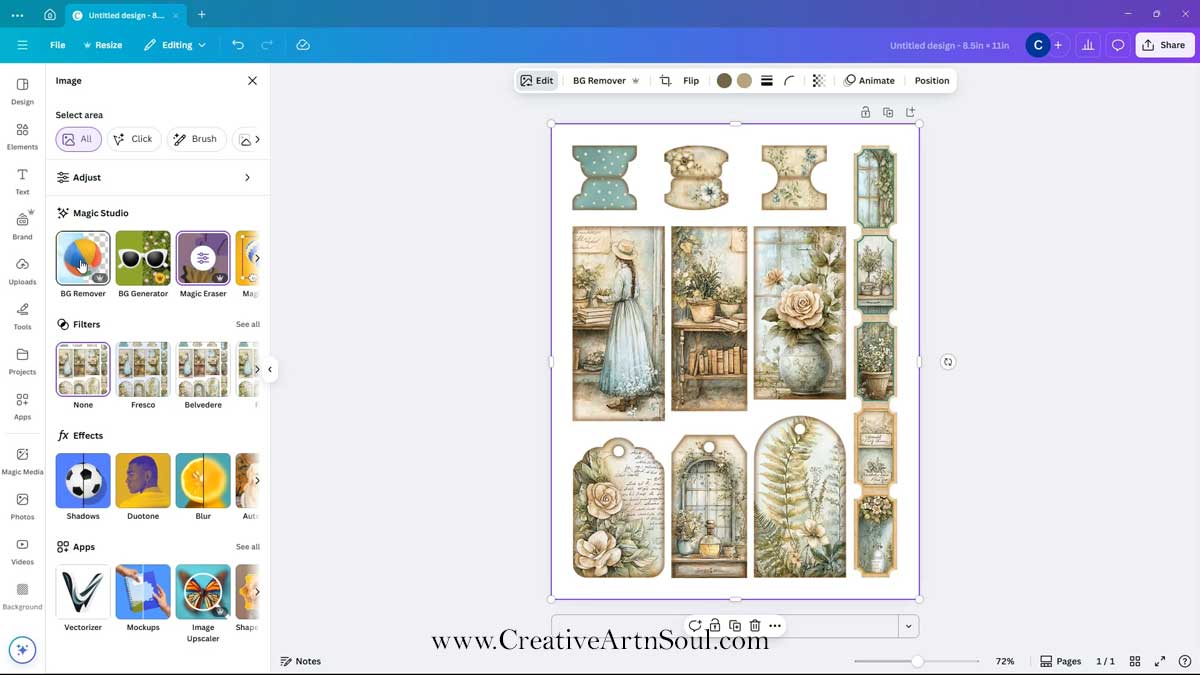This screenshot has width=1200, height=675.
Task: Select the All area option
Action: tap(78, 139)
